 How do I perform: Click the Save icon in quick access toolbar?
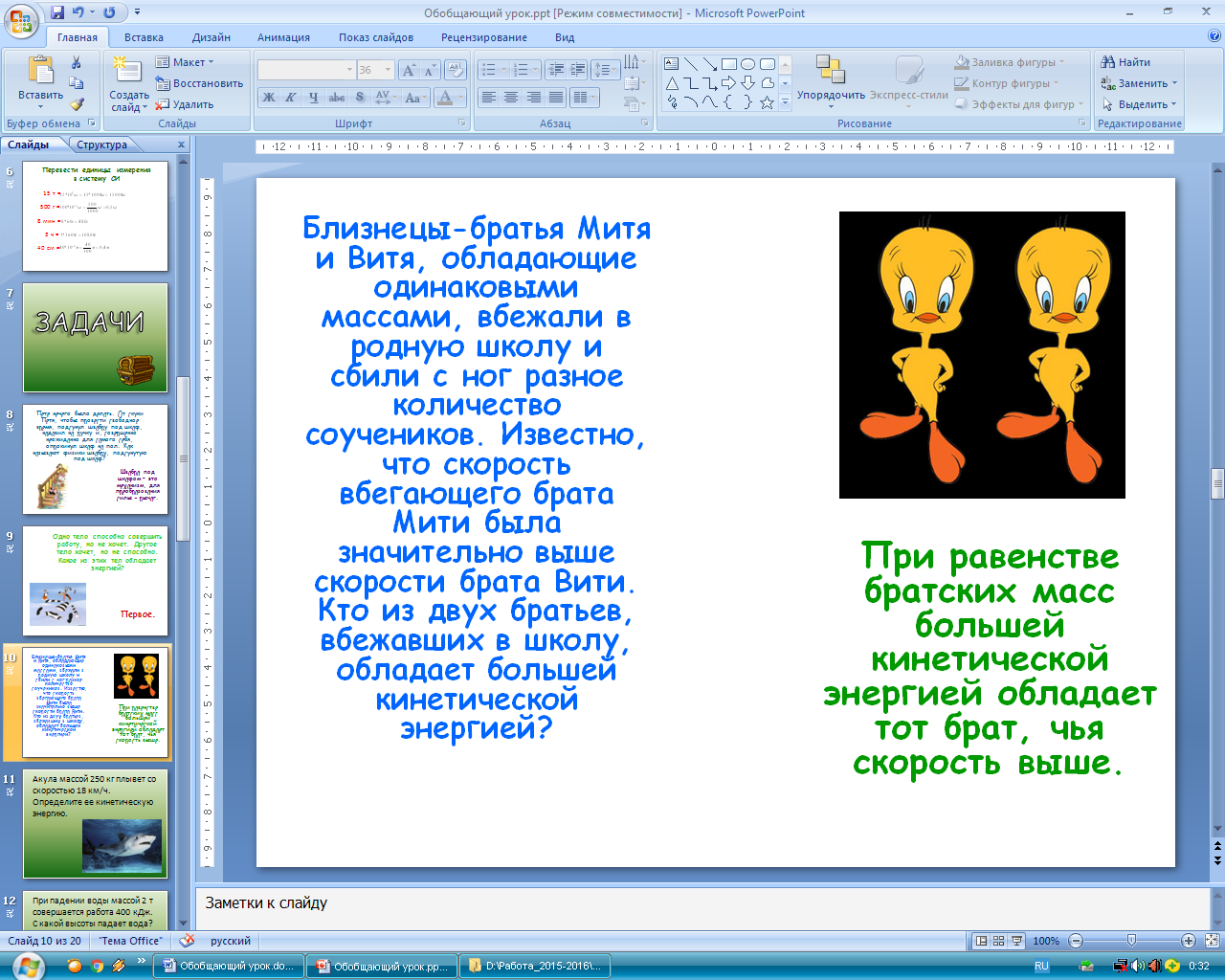[57, 12]
